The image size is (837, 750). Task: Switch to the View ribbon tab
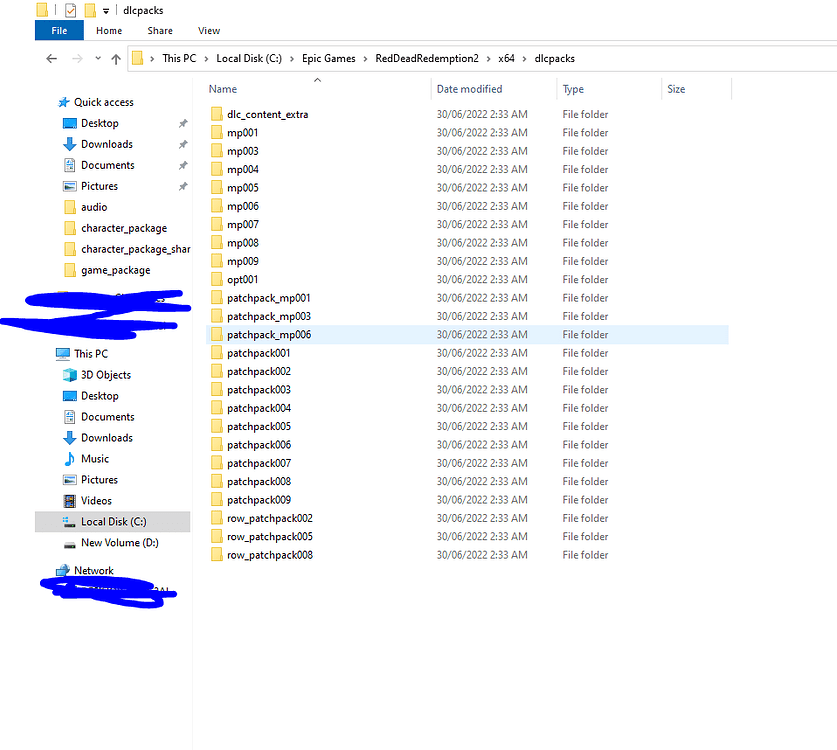tap(208, 30)
